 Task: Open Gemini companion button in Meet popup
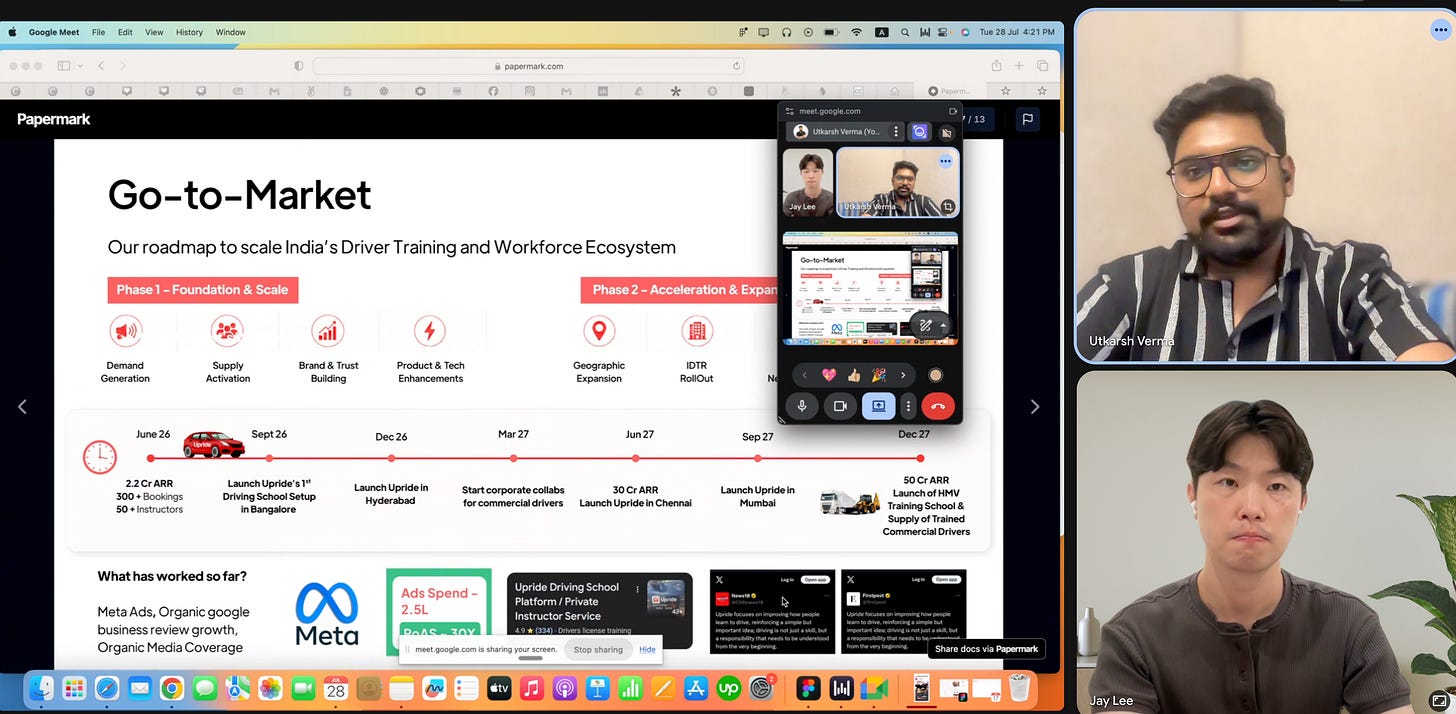pos(920,131)
